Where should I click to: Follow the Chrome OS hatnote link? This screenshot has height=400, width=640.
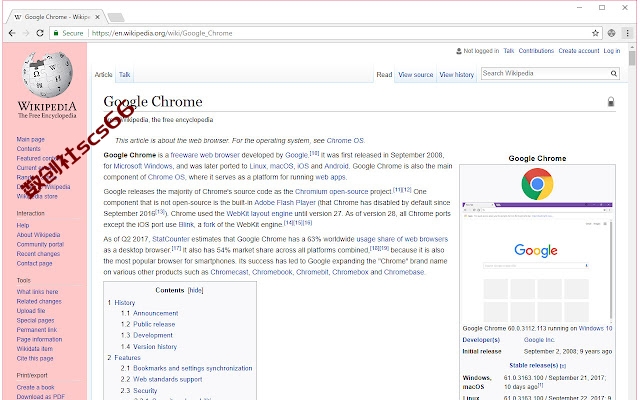(345, 140)
